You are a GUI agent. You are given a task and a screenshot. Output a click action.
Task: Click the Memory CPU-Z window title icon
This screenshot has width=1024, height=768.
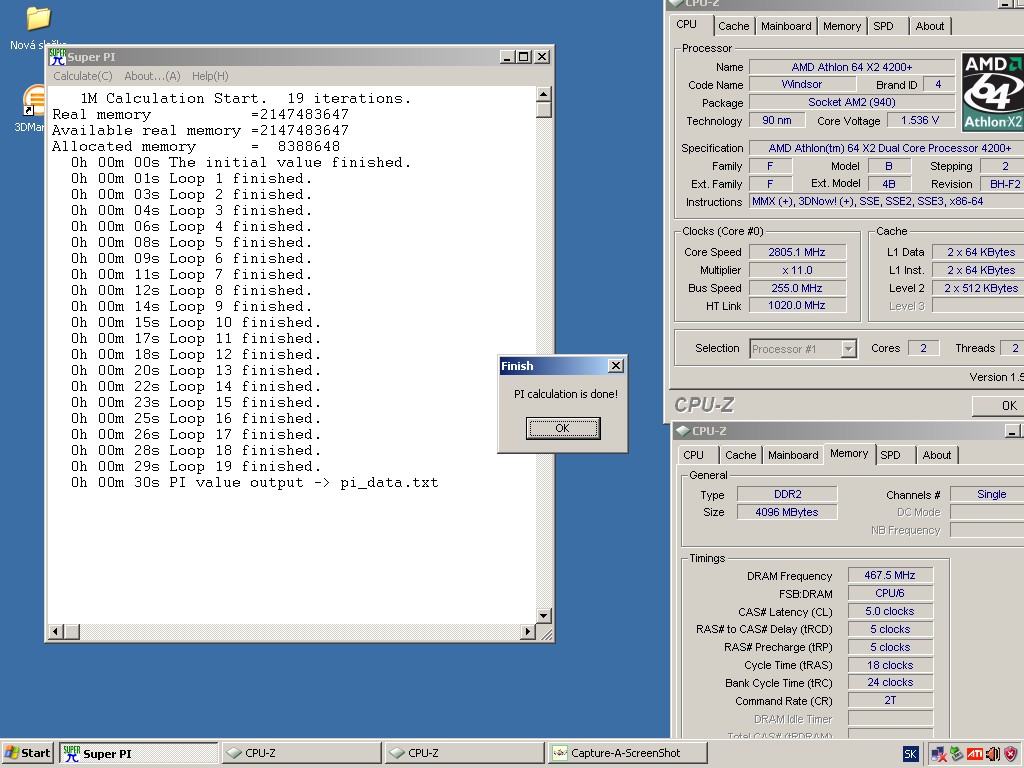(x=682, y=431)
